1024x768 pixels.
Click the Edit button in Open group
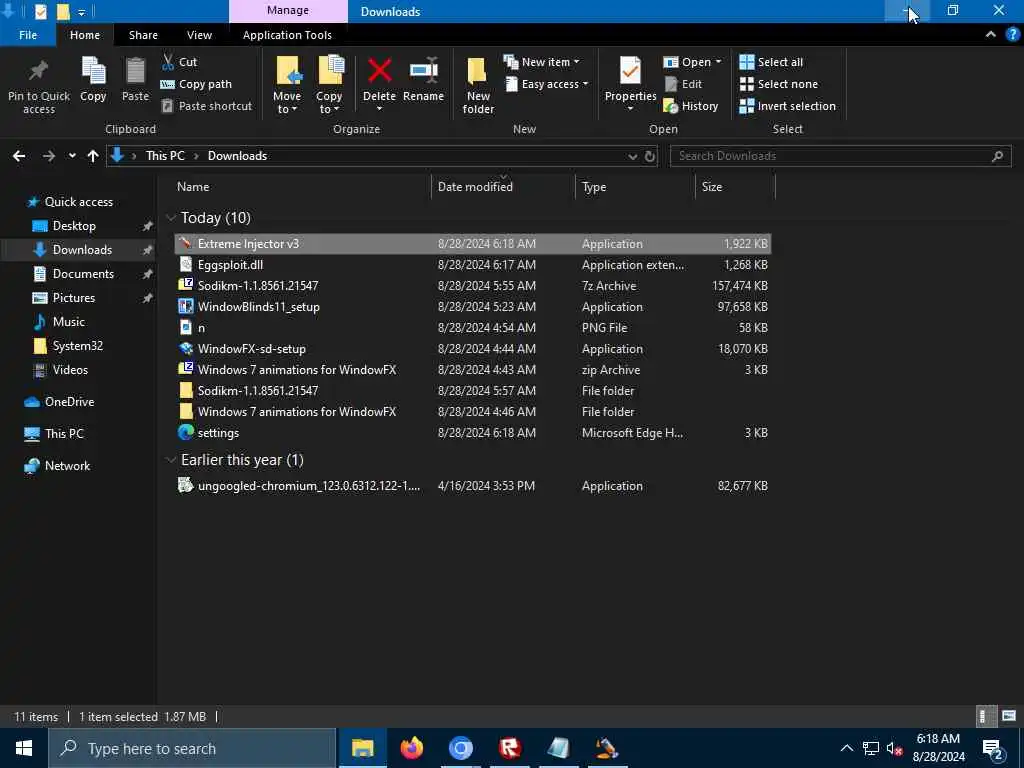682,84
